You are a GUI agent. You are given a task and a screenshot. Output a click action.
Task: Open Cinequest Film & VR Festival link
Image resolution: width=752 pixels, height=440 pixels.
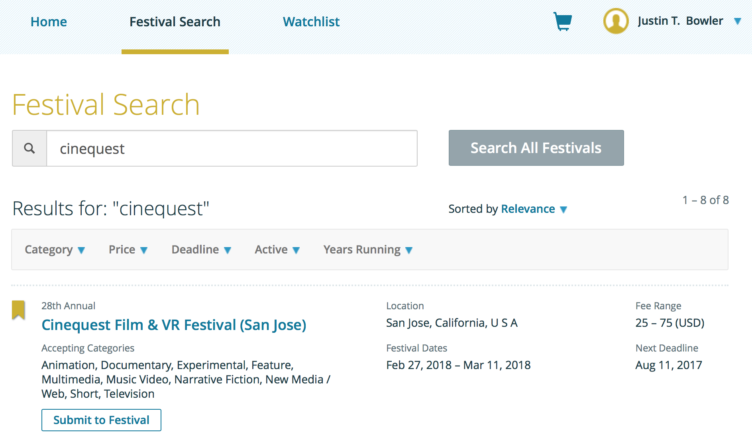(174, 325)
